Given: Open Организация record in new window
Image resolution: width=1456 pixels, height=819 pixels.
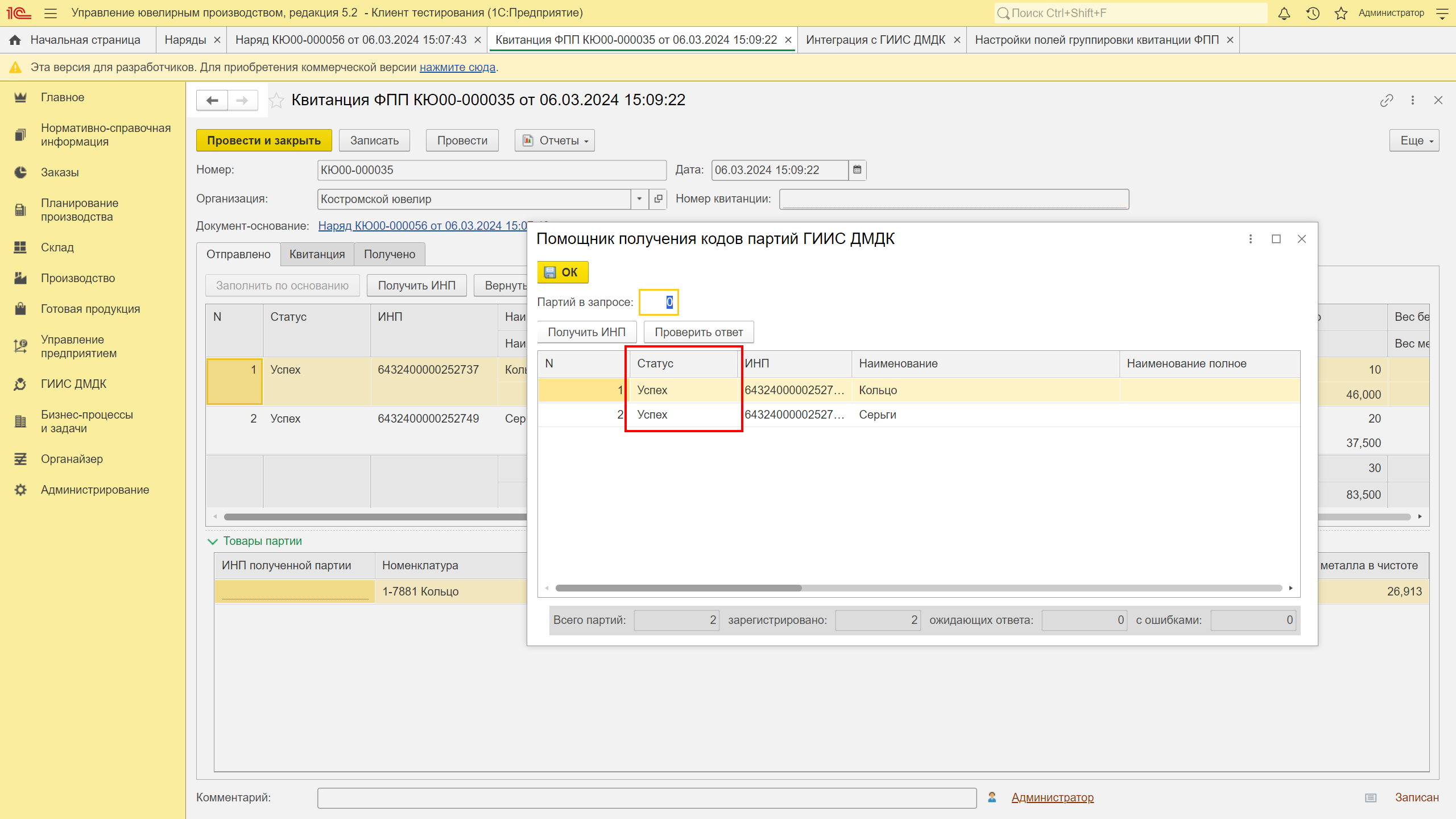Looking at the screenshot, I should (x=658, y=199).
